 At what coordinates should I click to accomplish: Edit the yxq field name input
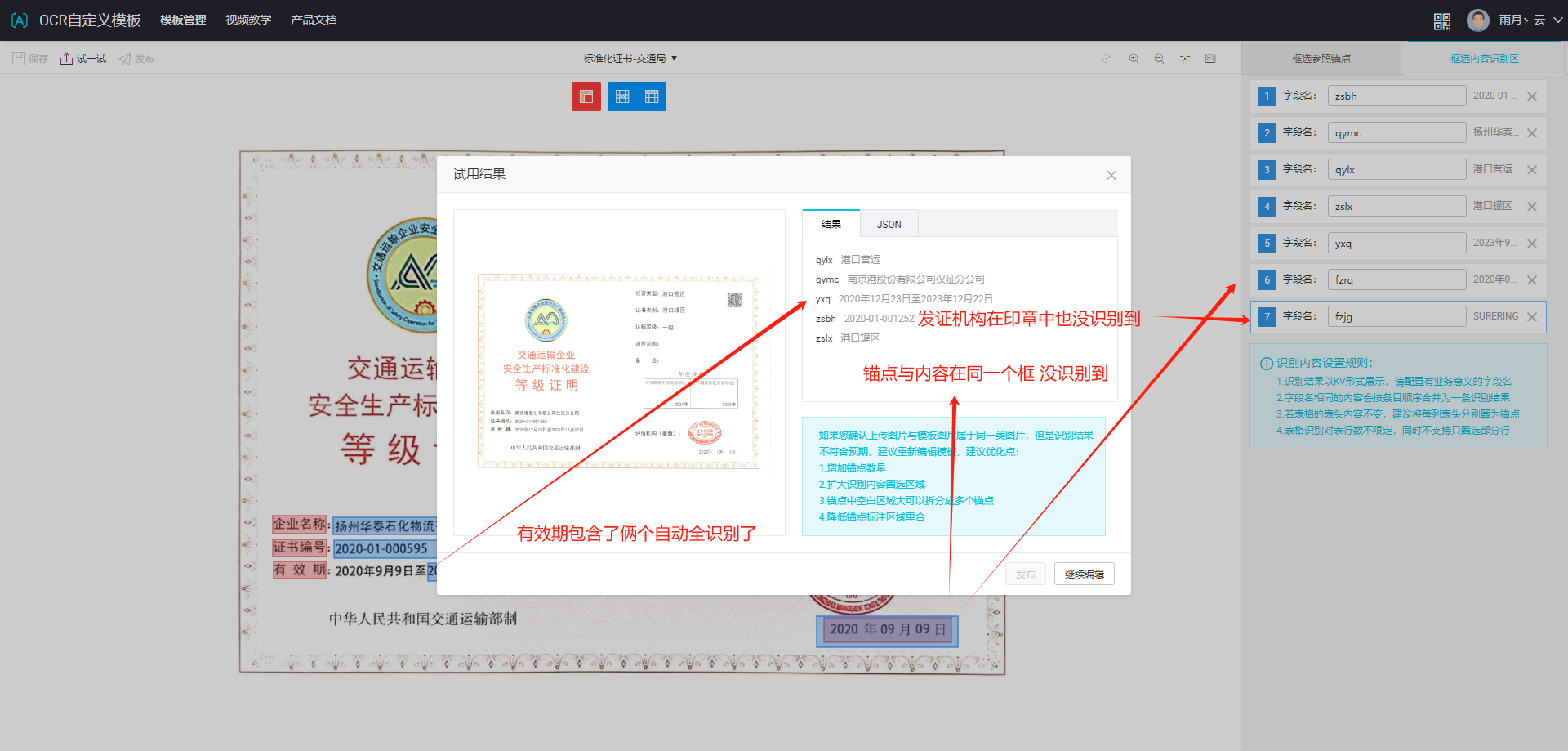pyautogui.click(x=1396, y=243)
